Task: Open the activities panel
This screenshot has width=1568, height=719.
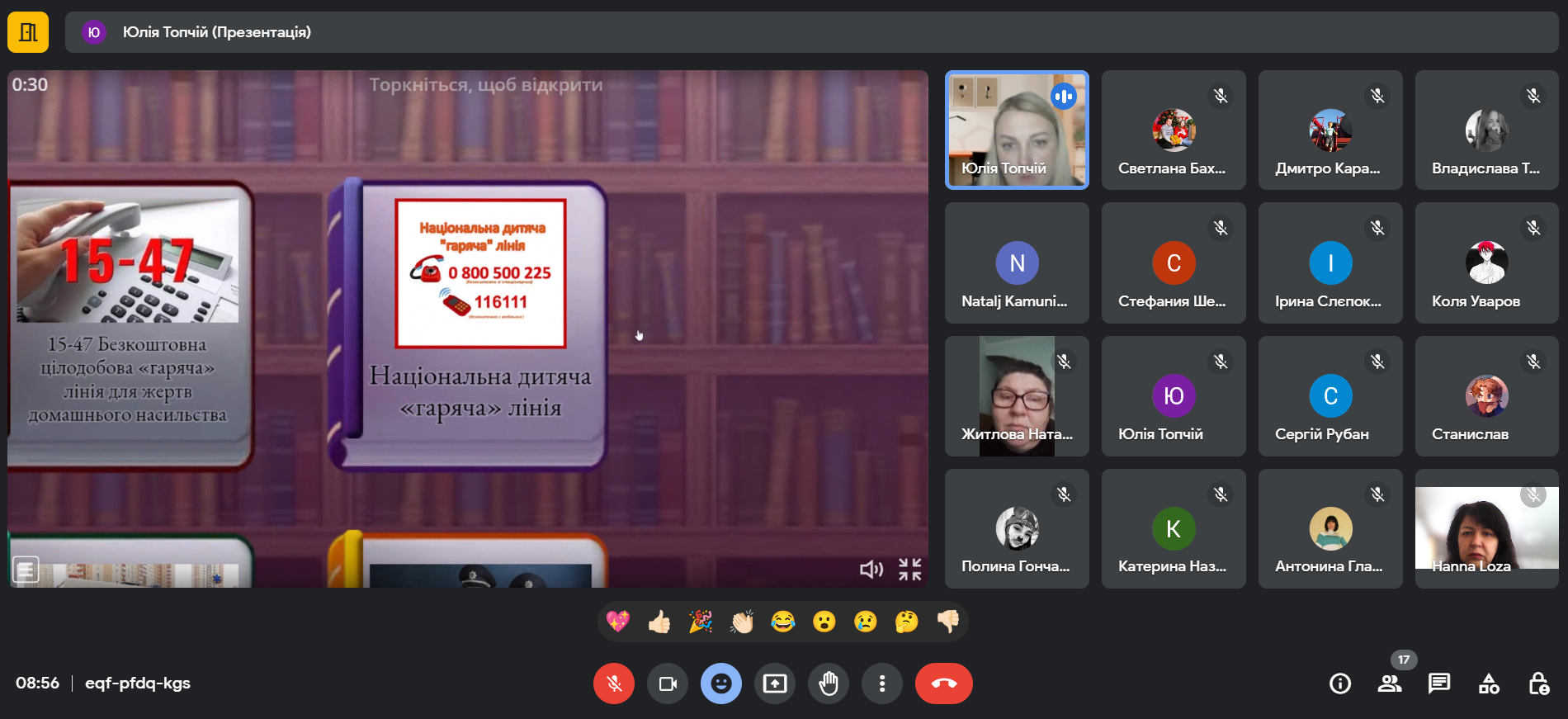Action: pos(1489,684)
